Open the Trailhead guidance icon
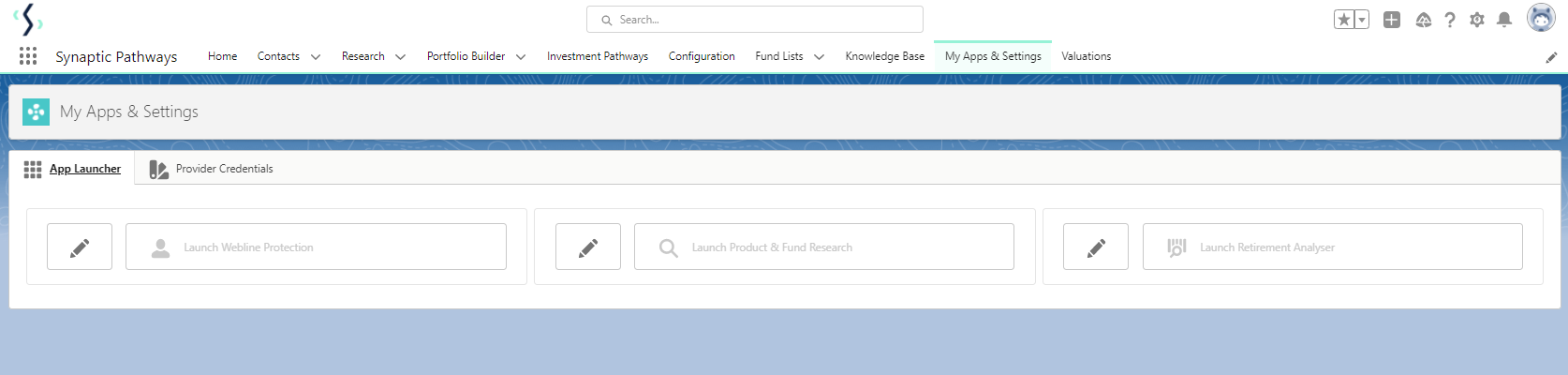Screen dimensions: 1568x375 coord(1423,20)
